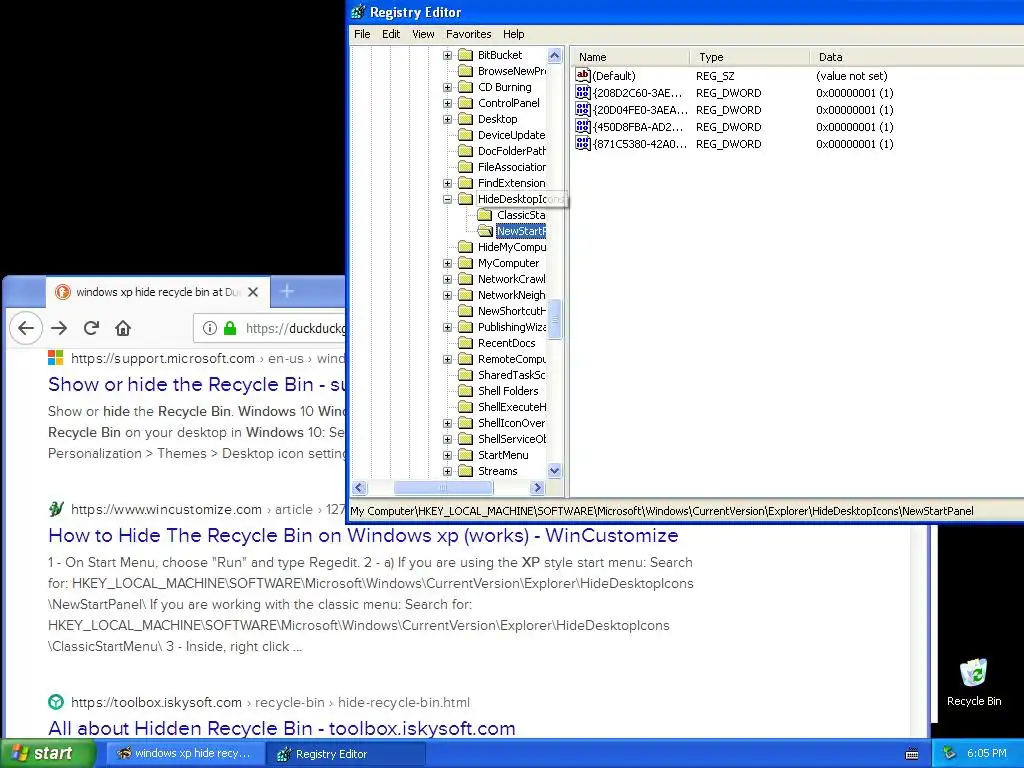This screenshot has height=768, width=1024.
Task: Click tree pane horizontal scroll left arrow
Action: click(359, 488)
